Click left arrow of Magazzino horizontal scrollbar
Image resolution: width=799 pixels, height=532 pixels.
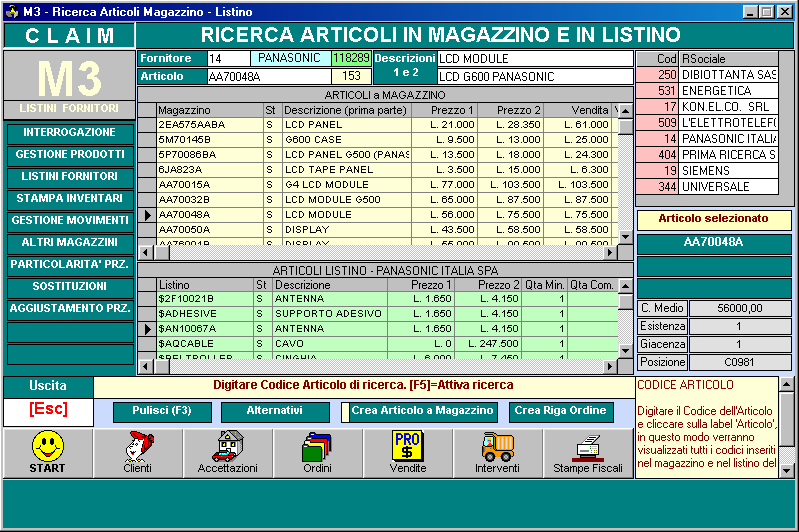click(146, 252)
